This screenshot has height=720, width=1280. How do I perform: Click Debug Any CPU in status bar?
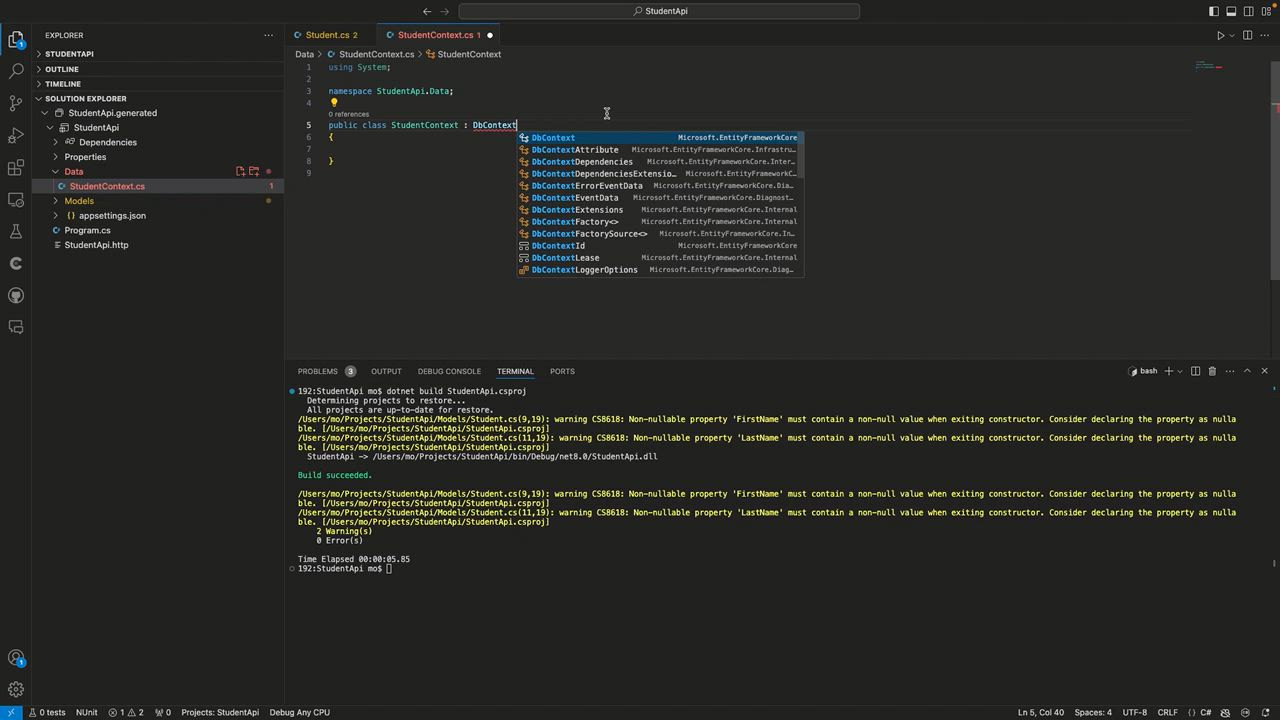click(x=299, y=712)
